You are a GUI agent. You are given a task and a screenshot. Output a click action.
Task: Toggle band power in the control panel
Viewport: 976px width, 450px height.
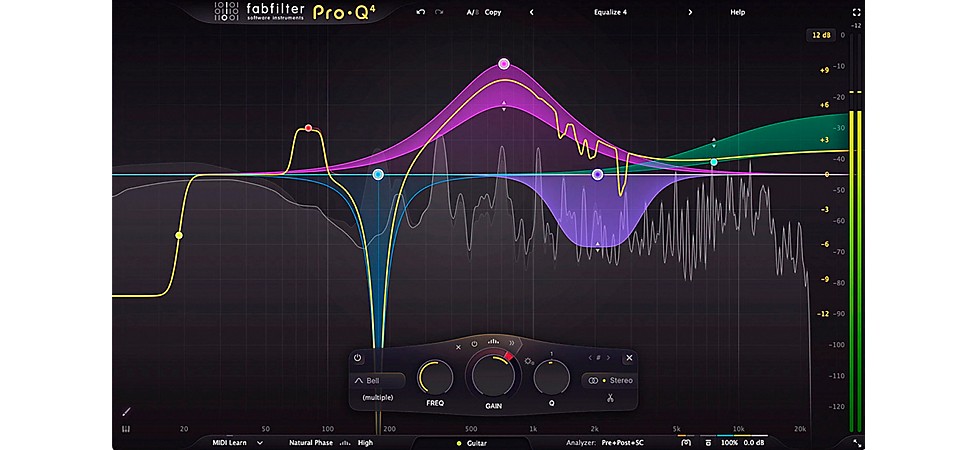coord(357,358)
